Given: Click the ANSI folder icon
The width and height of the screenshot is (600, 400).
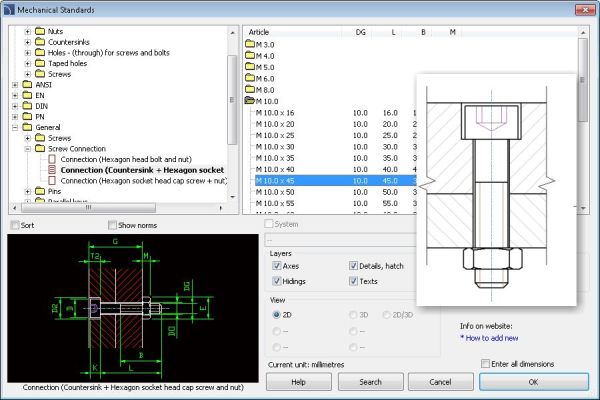Looking at the screenshot, I should [x=27, y=85].
